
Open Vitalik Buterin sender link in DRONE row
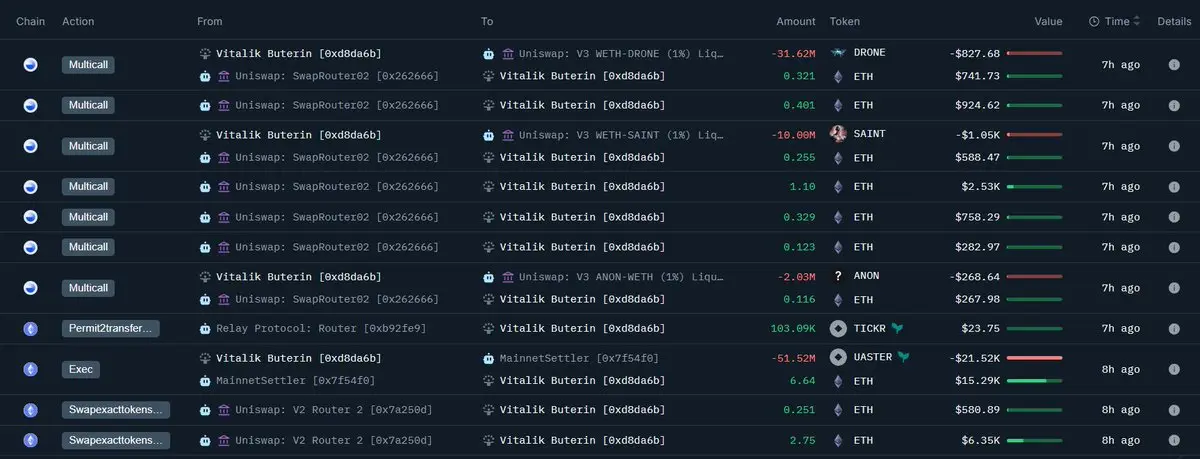click(298, 53)
